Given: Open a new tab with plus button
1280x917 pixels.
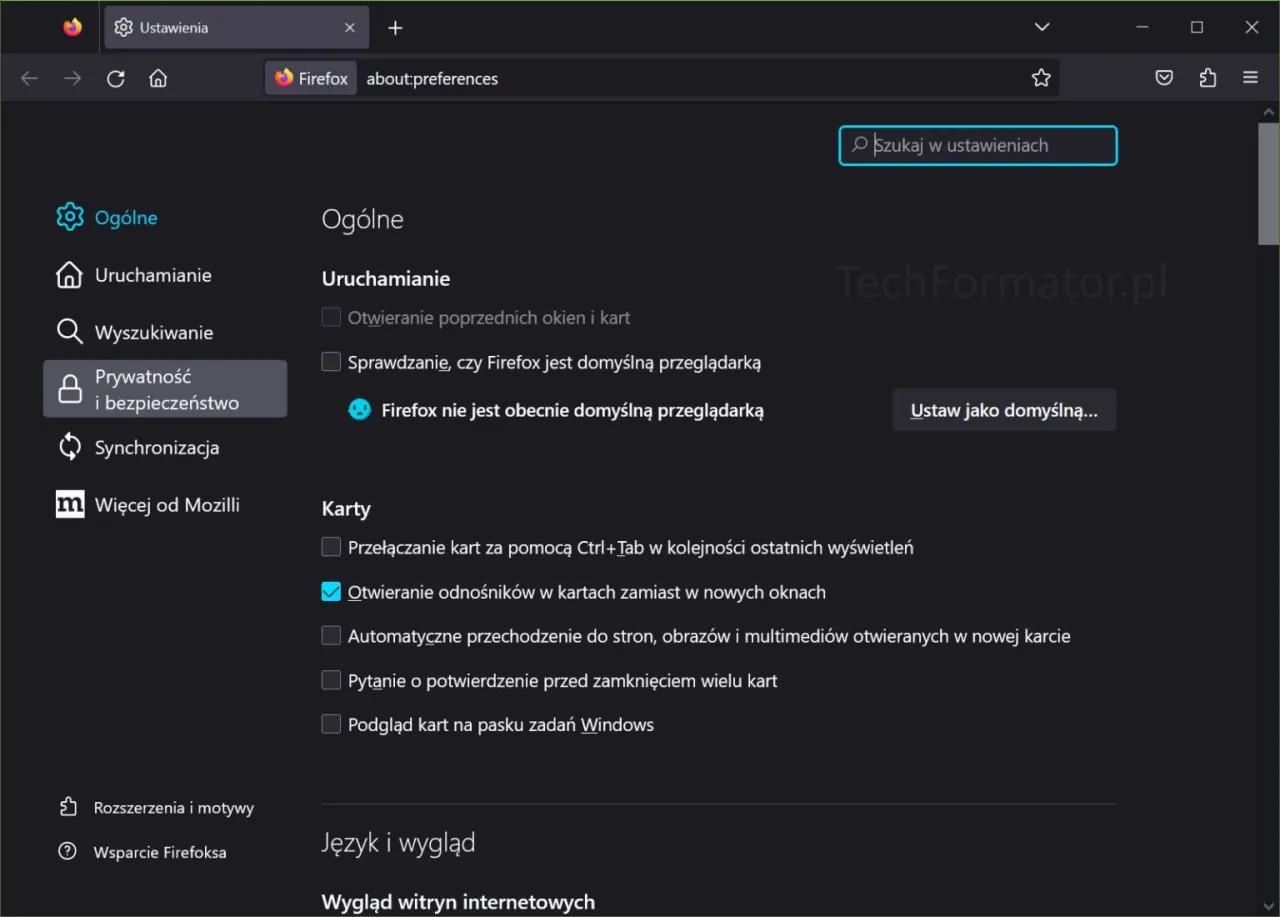Looking at the screenshot, I should click(x=395, y=28).
